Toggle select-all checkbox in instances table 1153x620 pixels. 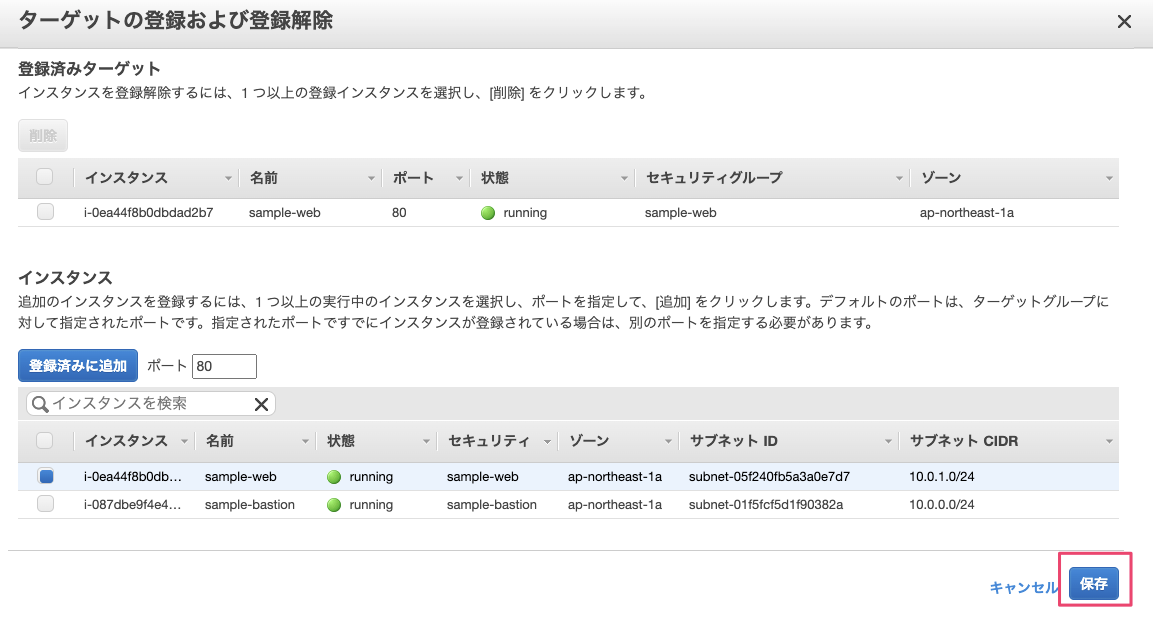click(45, 441)
